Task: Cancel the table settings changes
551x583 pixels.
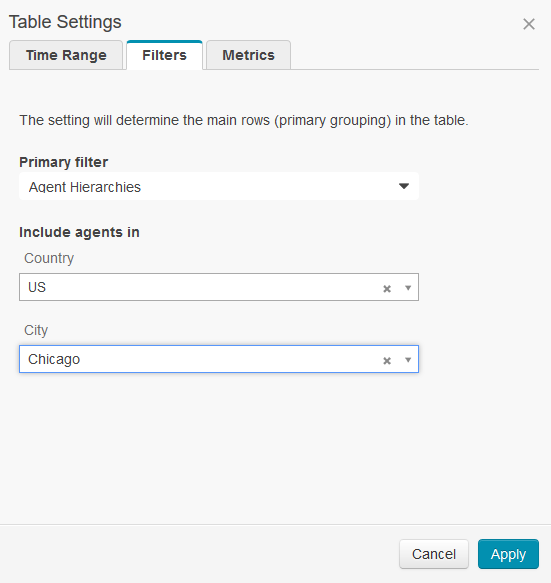Action: [434, 554]
